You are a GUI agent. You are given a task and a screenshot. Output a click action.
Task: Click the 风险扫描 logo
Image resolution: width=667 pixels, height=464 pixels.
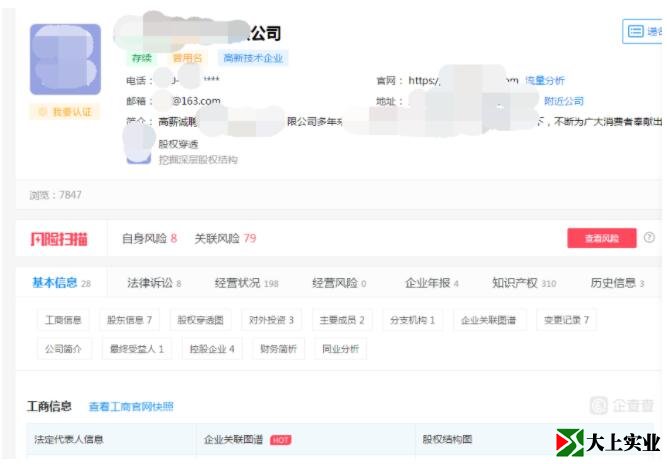tap(58, 239)
